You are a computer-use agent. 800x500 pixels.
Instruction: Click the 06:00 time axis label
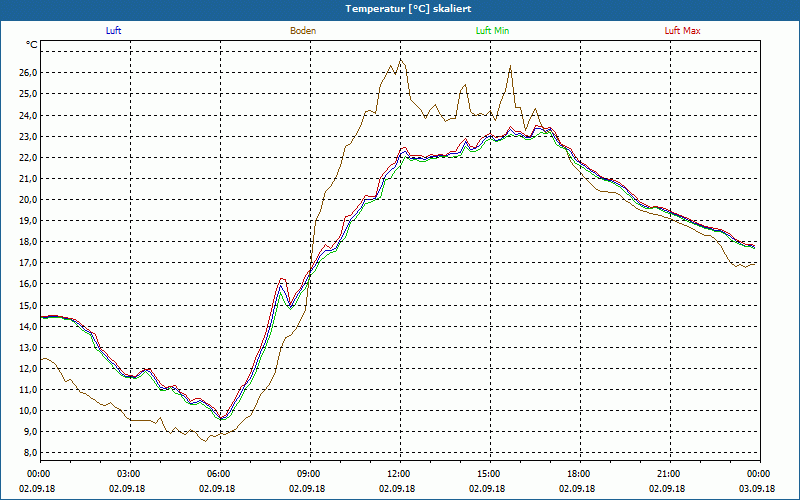tap(220, 474)
